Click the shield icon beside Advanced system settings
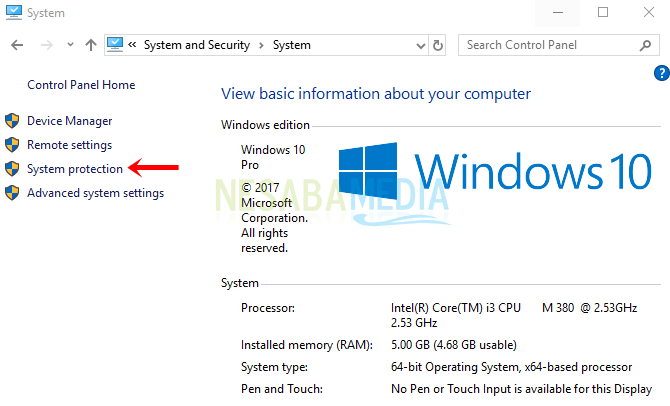Image resolution: width=670 pixels, height=406 pixels. click(13, 193)
